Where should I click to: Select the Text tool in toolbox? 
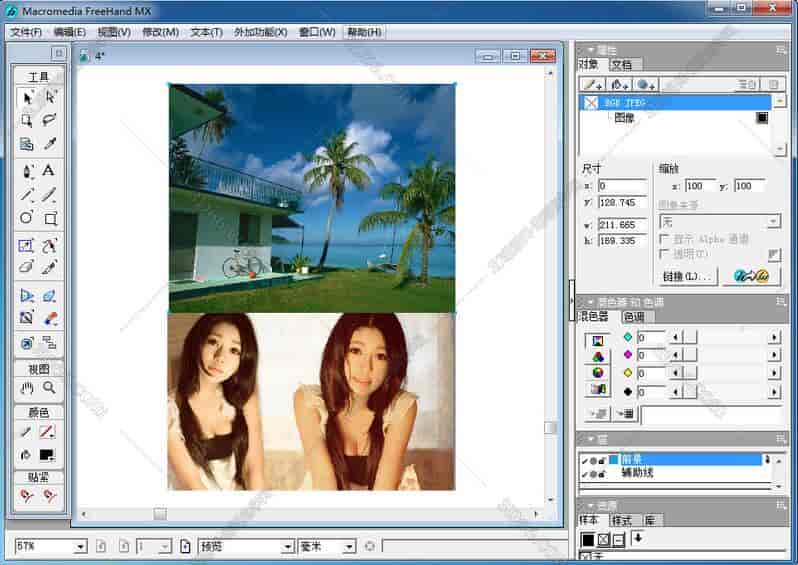(48, 170)
